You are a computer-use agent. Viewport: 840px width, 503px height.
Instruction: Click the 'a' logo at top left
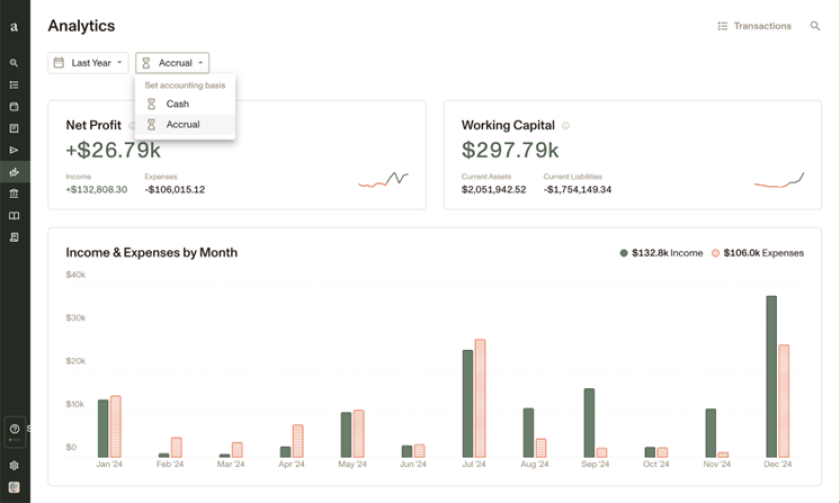point(14,27)
